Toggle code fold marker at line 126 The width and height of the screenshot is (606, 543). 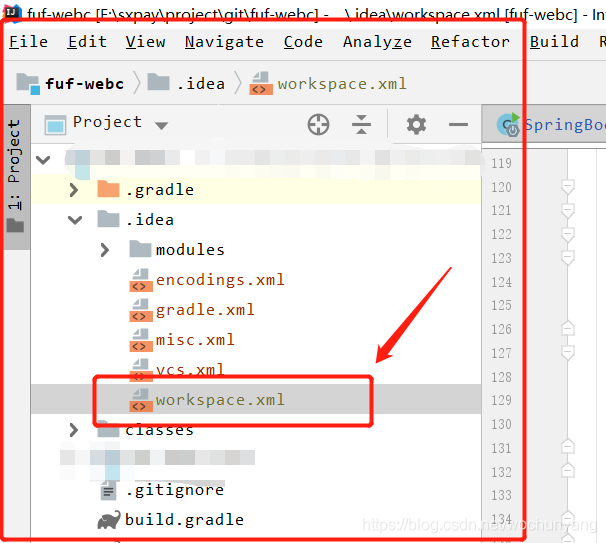pyautogui.click(x=567, y=329)
